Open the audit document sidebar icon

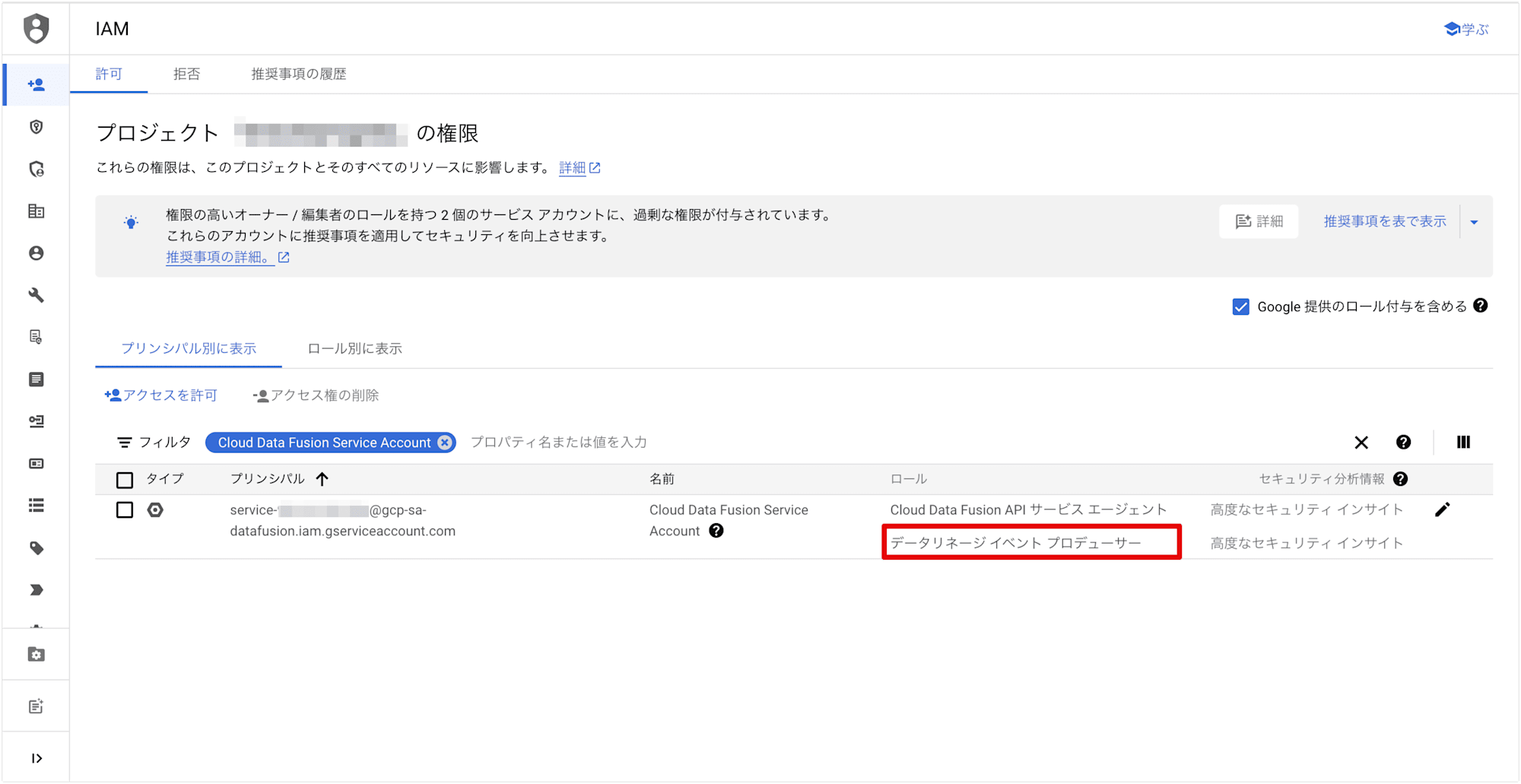click(x=36, y=337)
